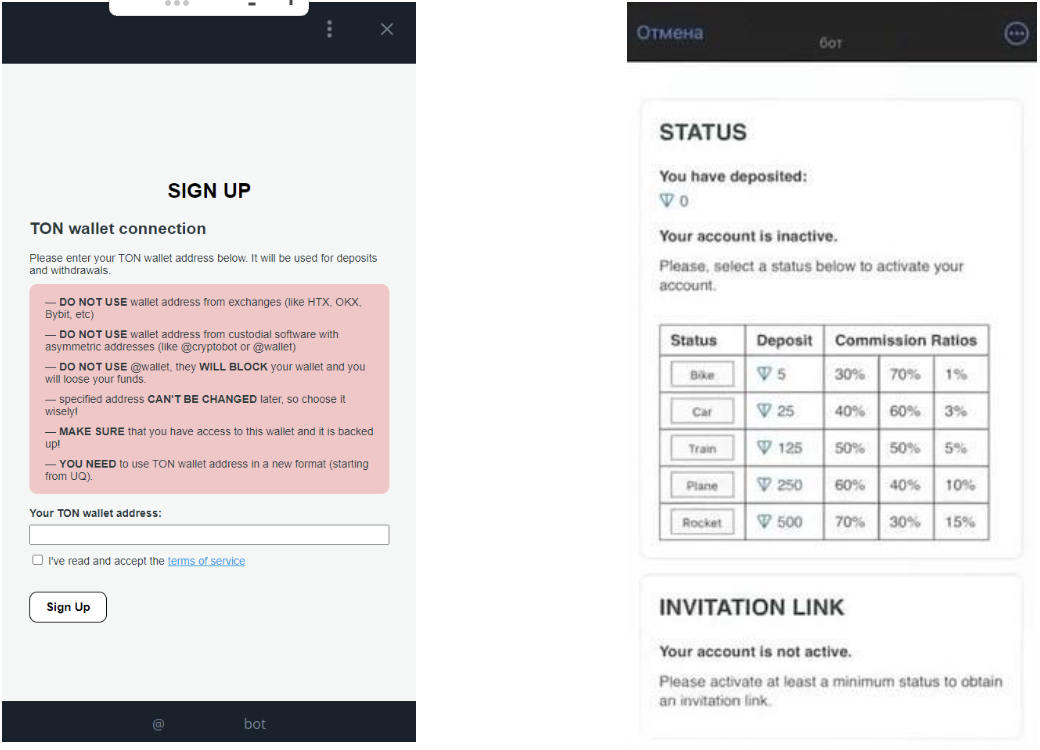
Task: Click the TON icon in the 5 deposit row
Action: point(764,373)
